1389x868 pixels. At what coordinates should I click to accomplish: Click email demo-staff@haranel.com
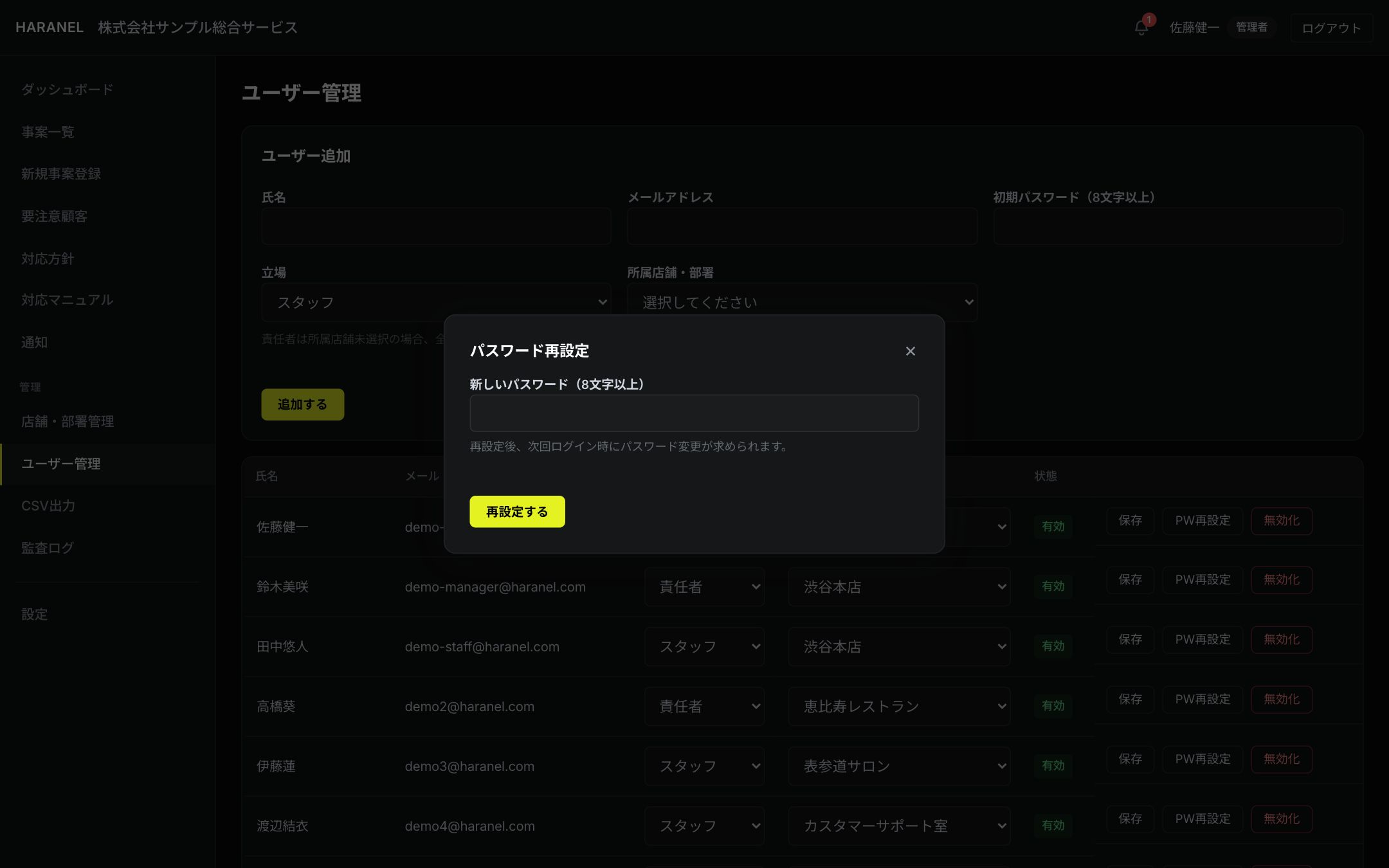(482, 646)
